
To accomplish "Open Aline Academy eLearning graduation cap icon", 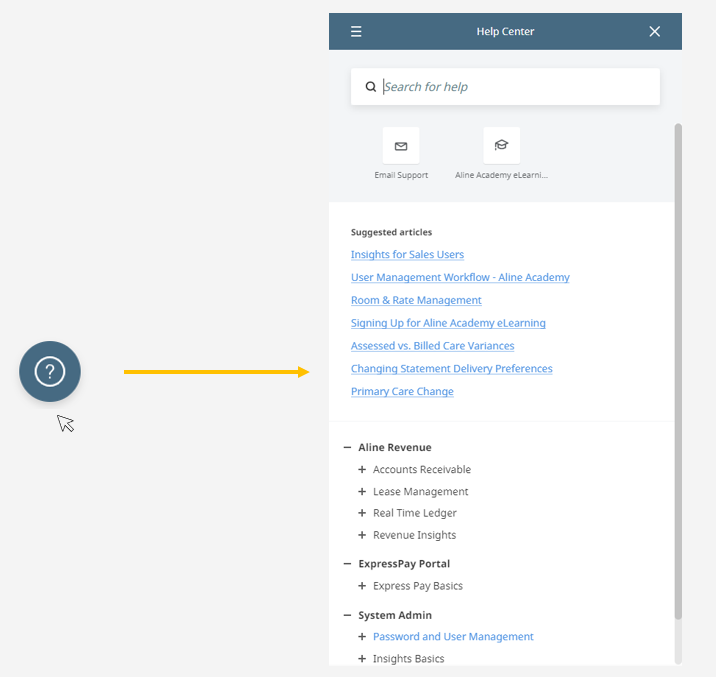I will click(501, 146).
